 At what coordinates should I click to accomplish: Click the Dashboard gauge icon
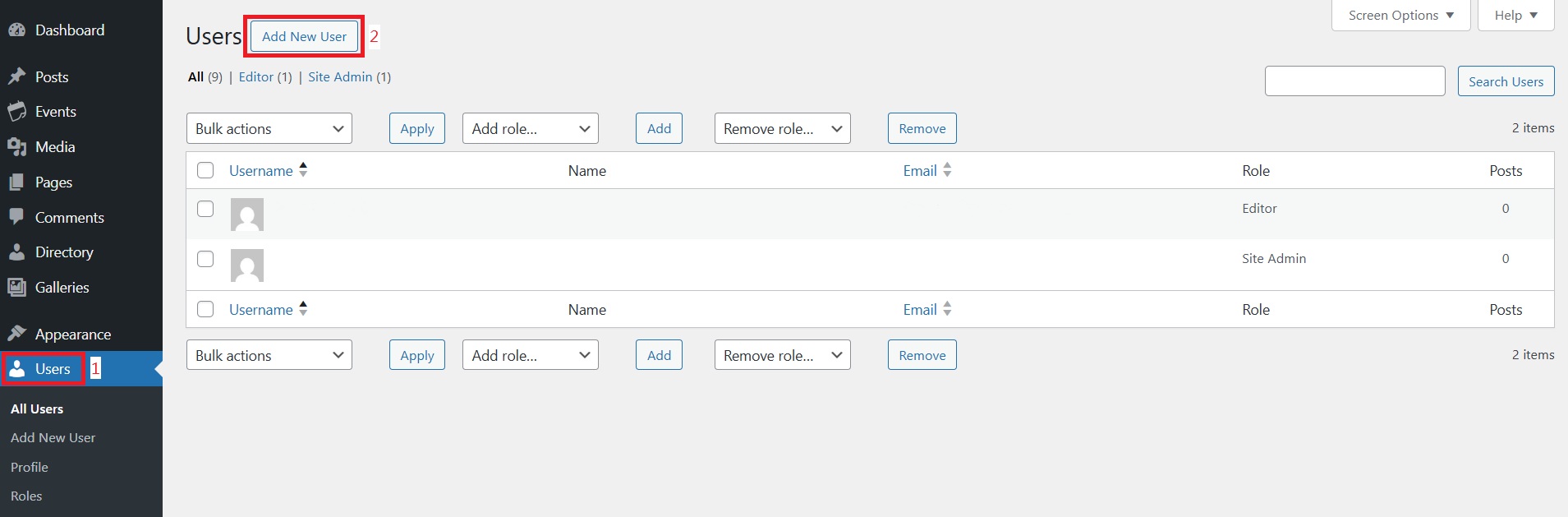pos(16,30)
